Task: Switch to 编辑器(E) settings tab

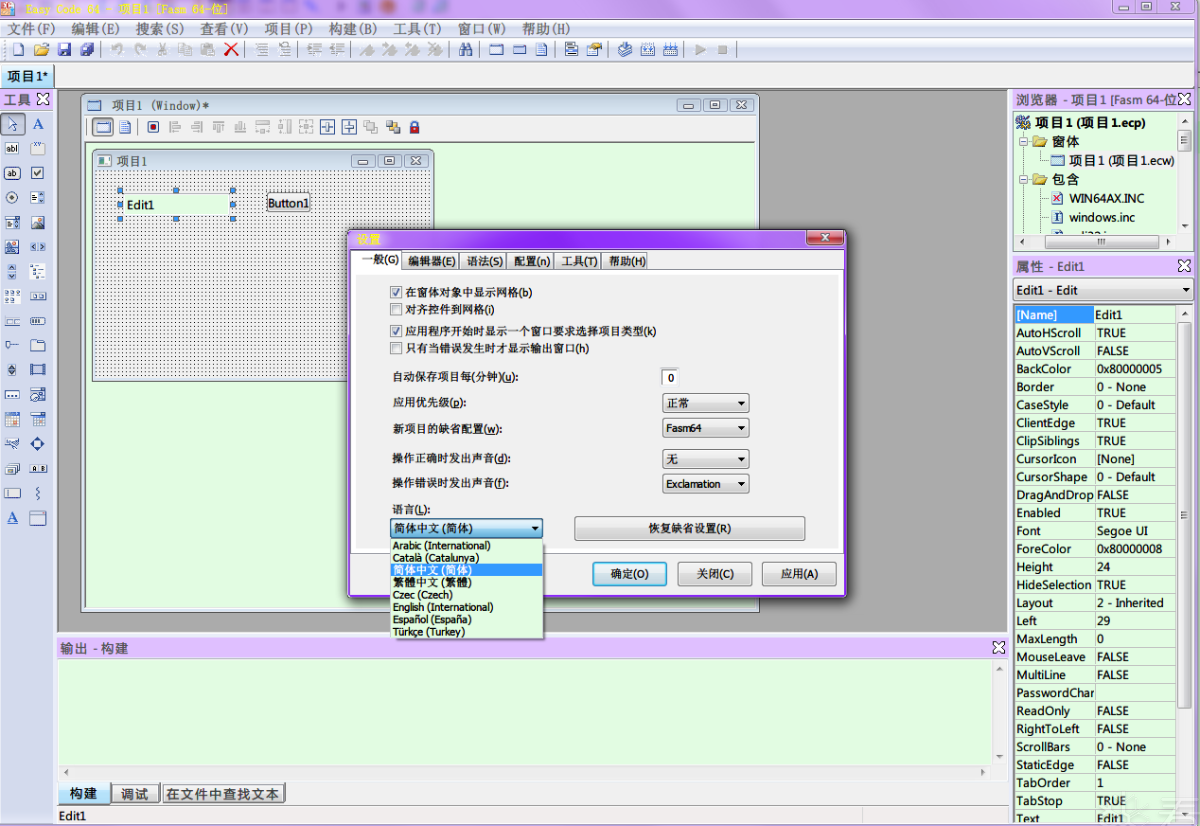Action: pyautogui.click(x=431, y=261)
